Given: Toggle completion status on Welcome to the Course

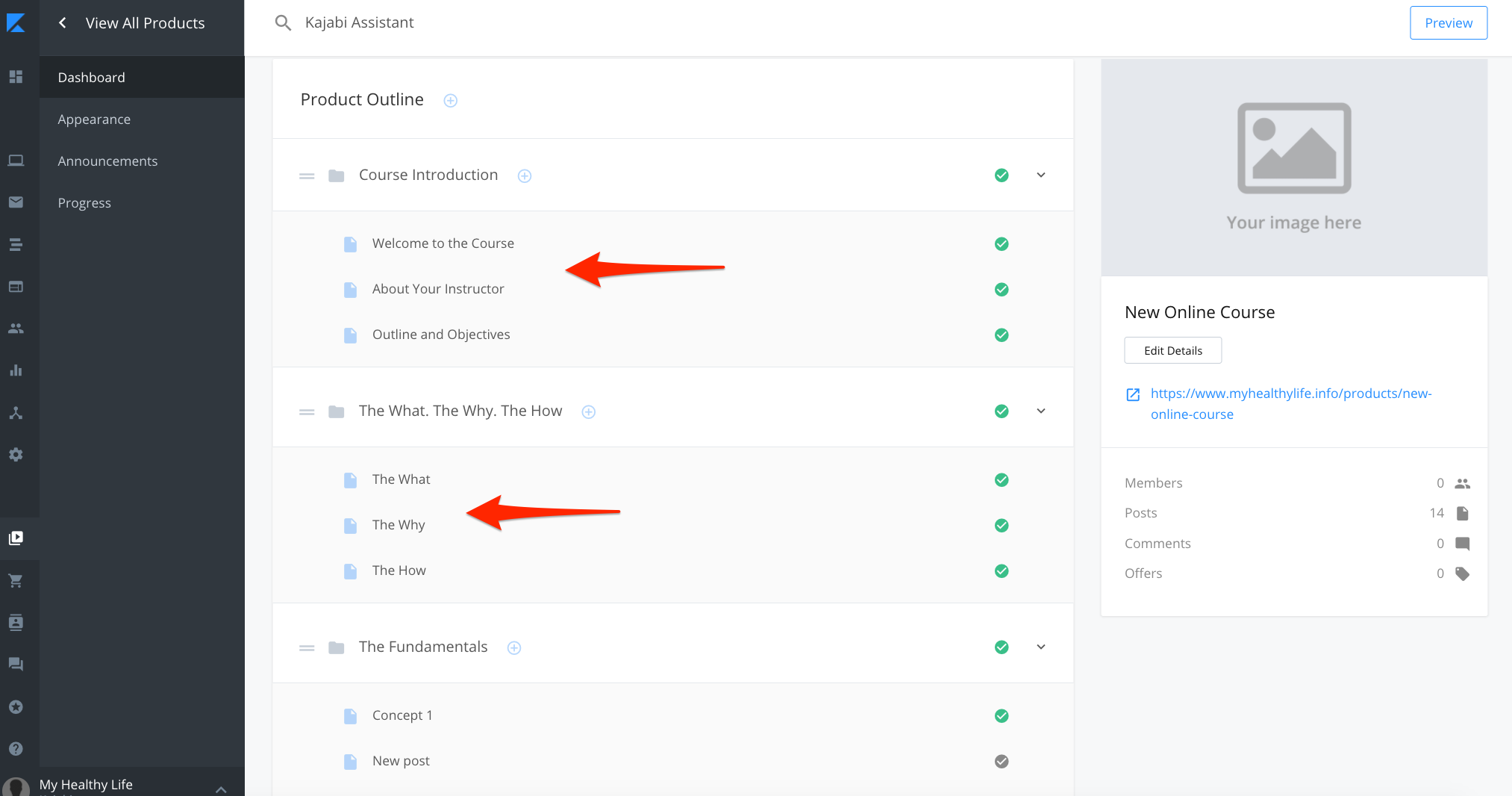Looking at the screenshot, I should pos(1001,243).
